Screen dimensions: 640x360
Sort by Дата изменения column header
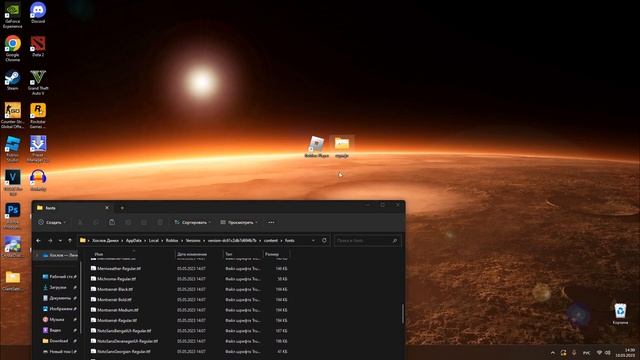click(x=199, y=254)
